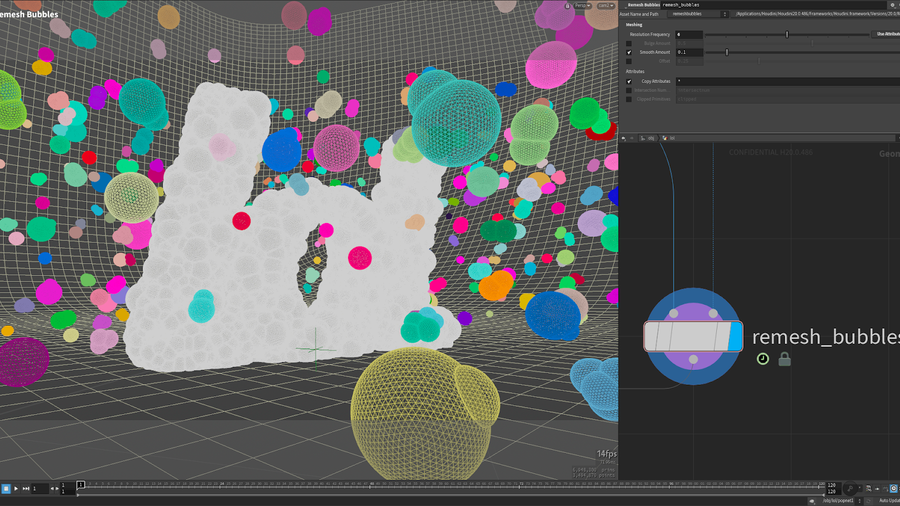Toggle the blue display flag on remesh_bubbles node
The image size is (900, 506).
735,336
